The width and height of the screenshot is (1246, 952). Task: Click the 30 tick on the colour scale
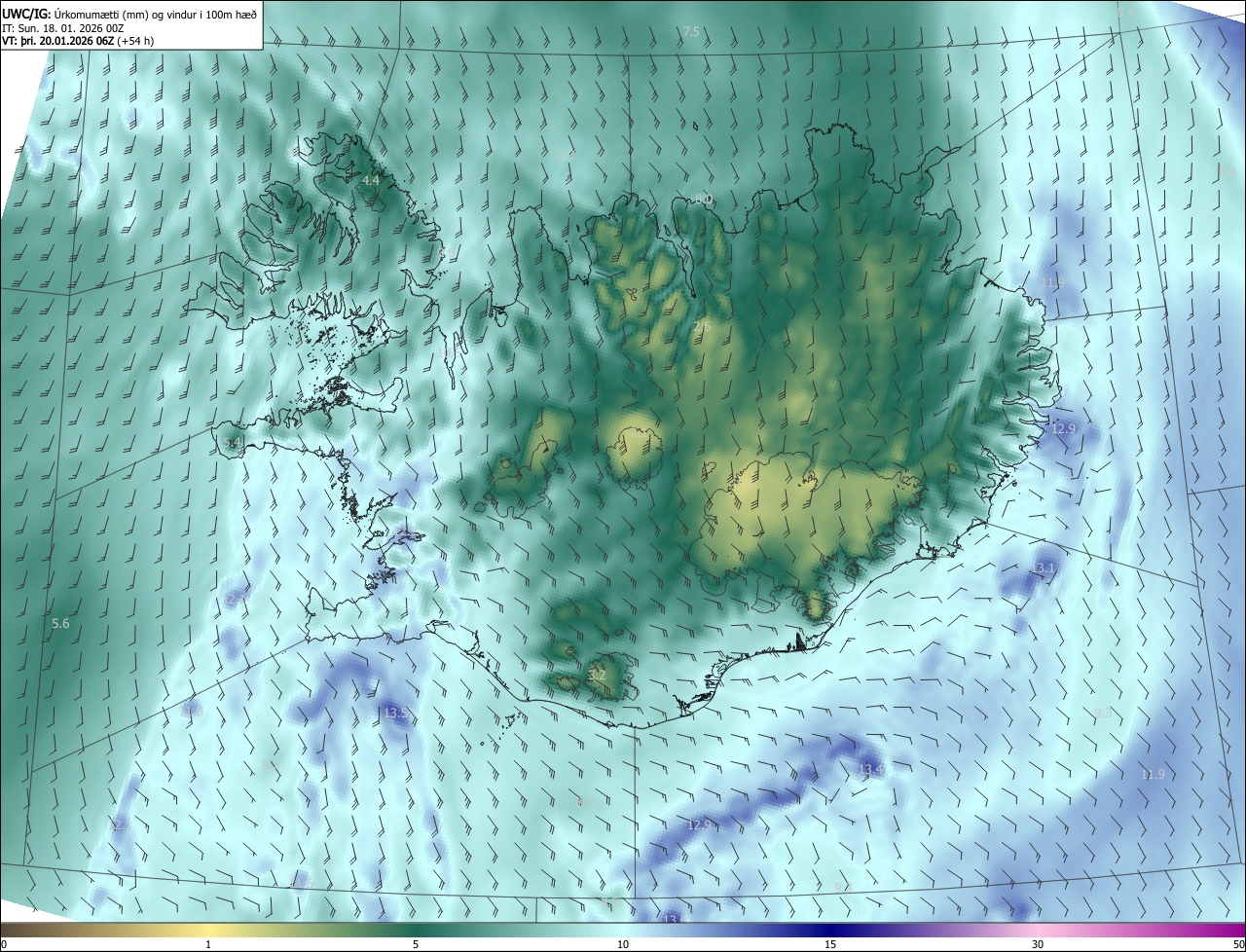(x=1038, y=944)
